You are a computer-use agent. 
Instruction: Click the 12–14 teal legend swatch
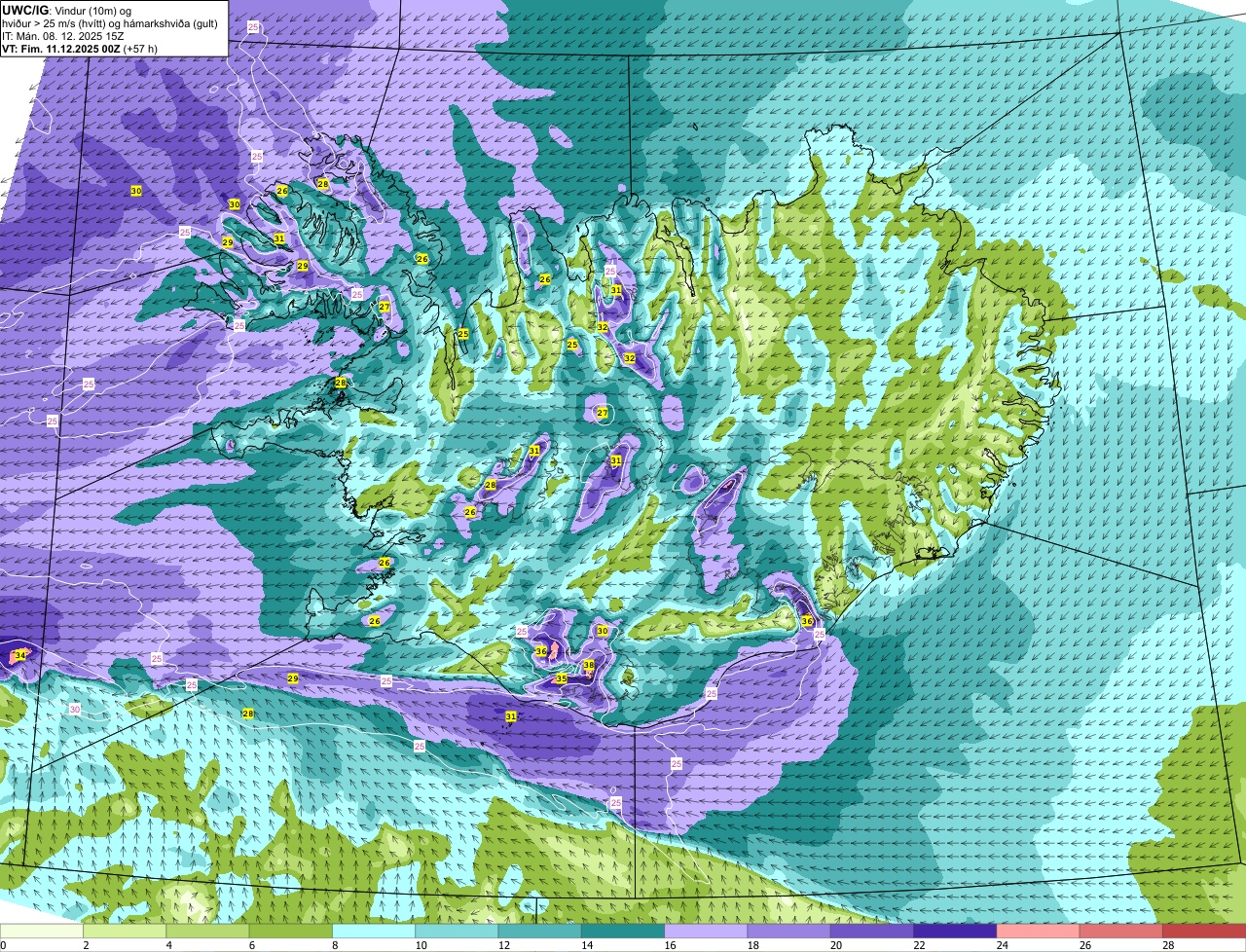point(540,931)
